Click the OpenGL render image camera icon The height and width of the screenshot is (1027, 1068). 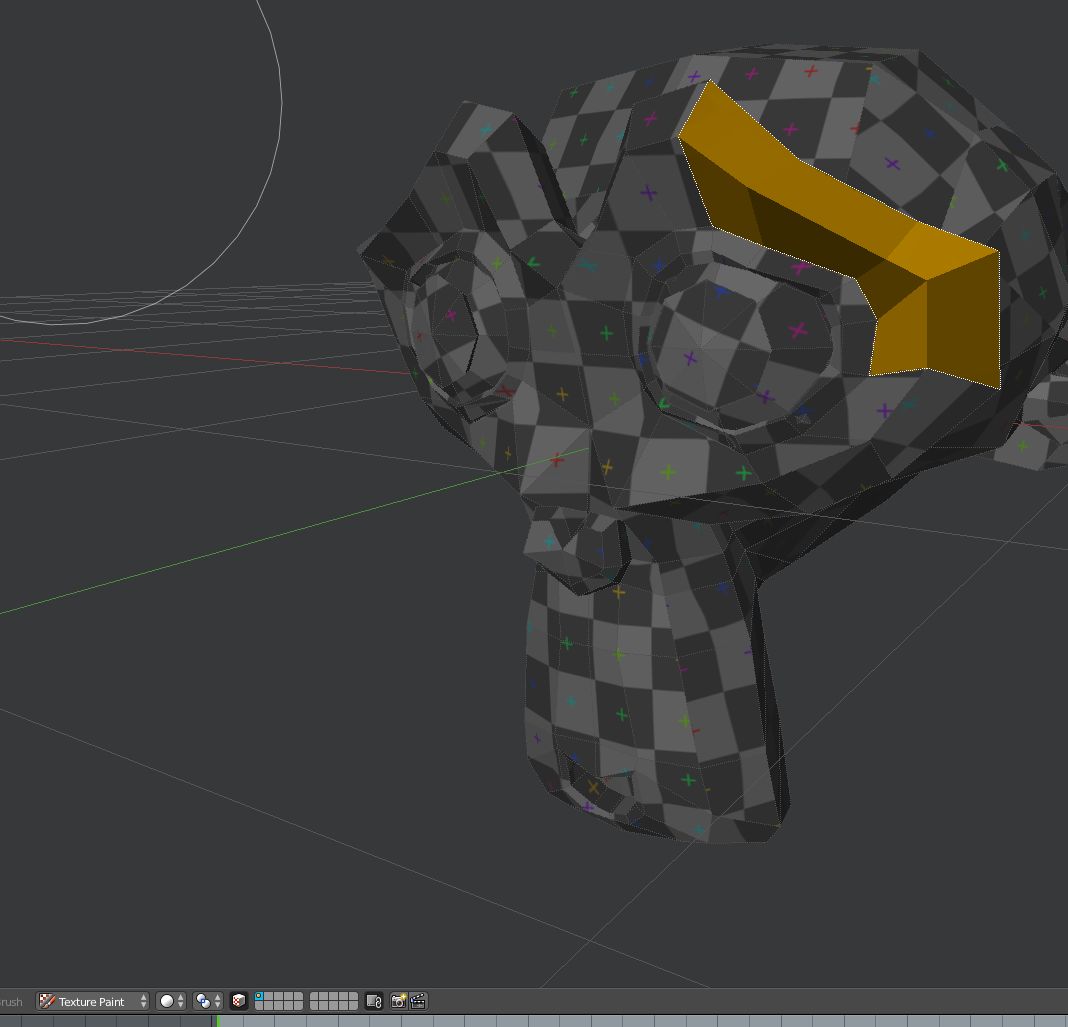398,1001
